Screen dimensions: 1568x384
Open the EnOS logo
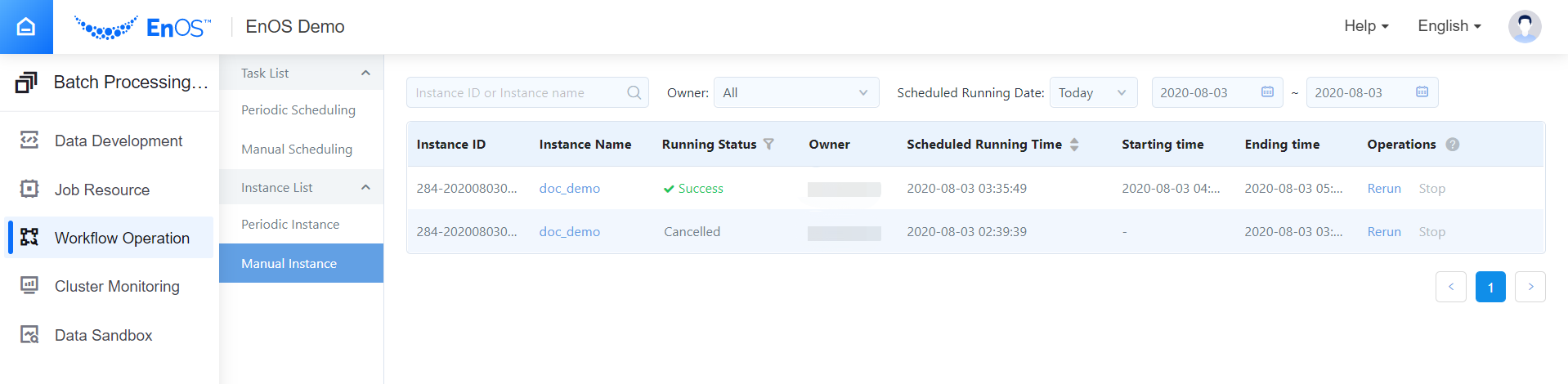(x=142, y=28)
